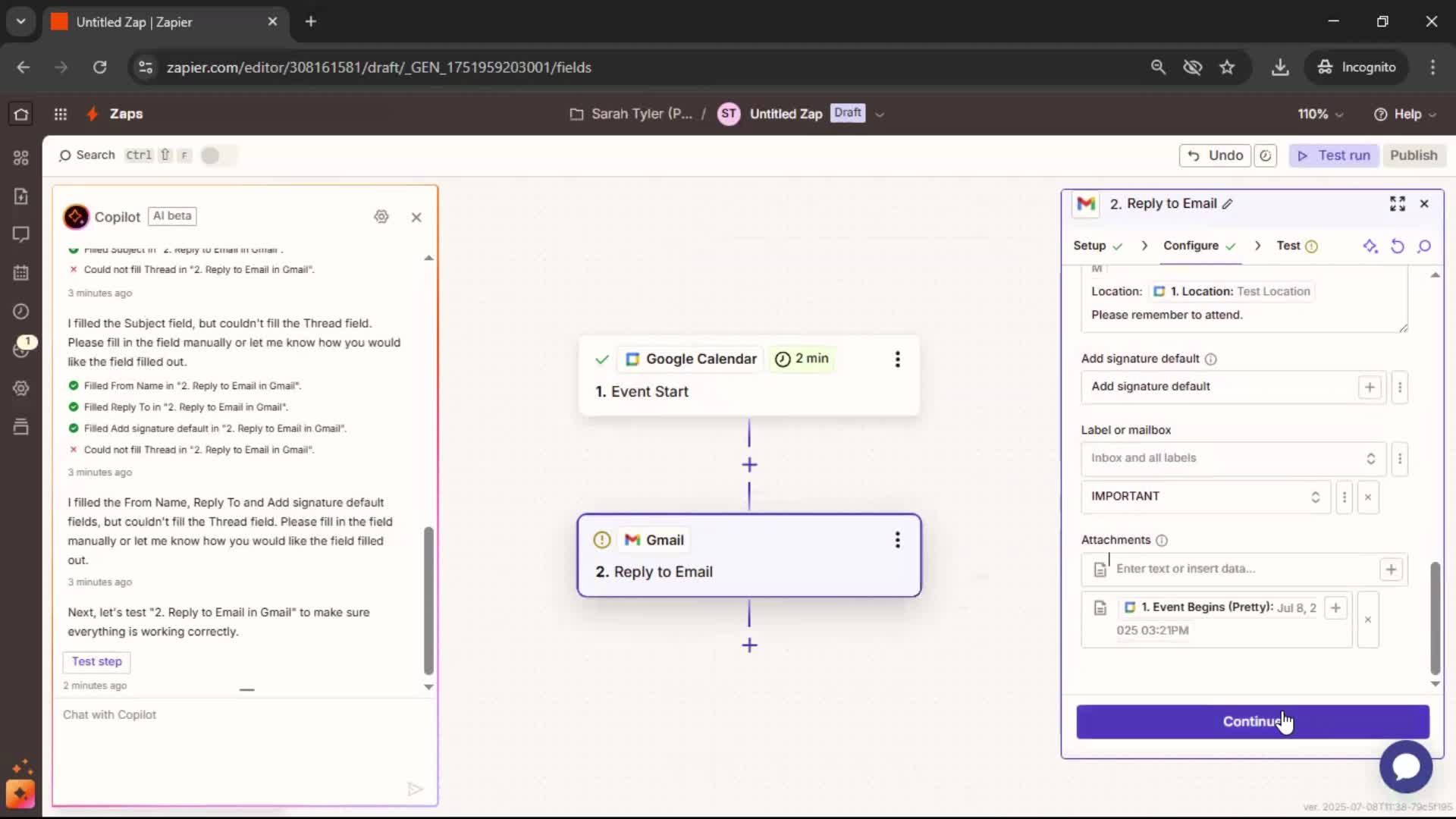Show Attachments info tooltip icon
The height and width of the screenshot is (819, 1456).
click(1162, 541)
